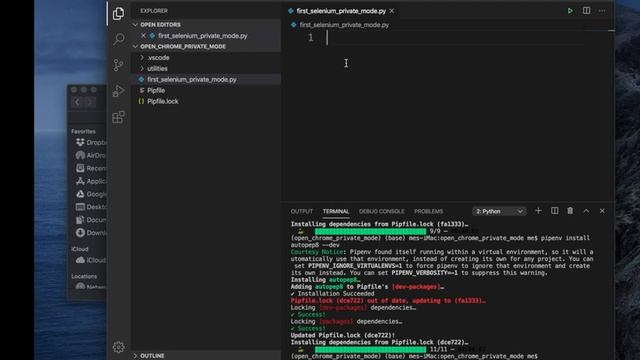Open Recents in Finder sidebar

pyautogui.click(x=91, y=168)
